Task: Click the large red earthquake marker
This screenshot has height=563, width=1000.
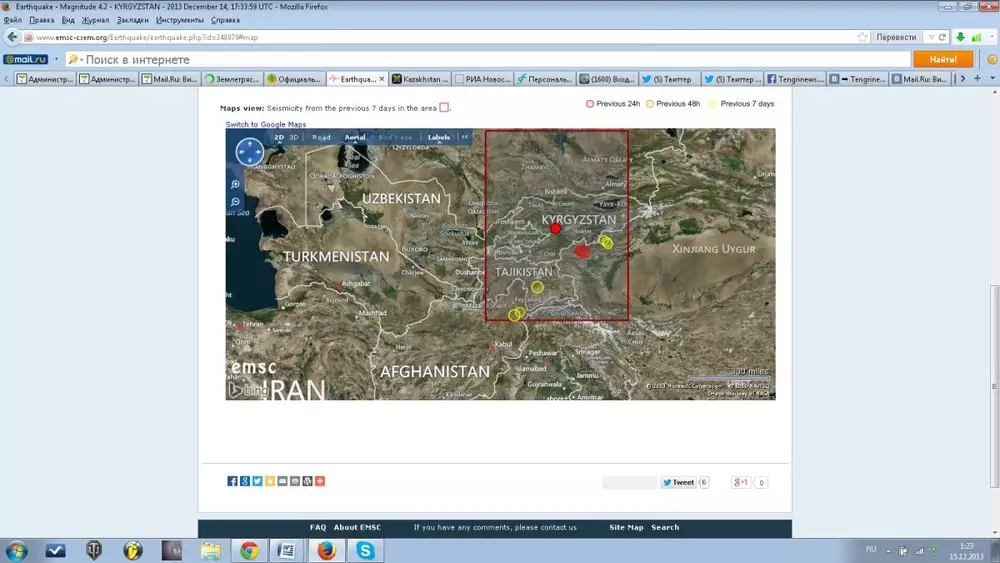Action: 583,252
